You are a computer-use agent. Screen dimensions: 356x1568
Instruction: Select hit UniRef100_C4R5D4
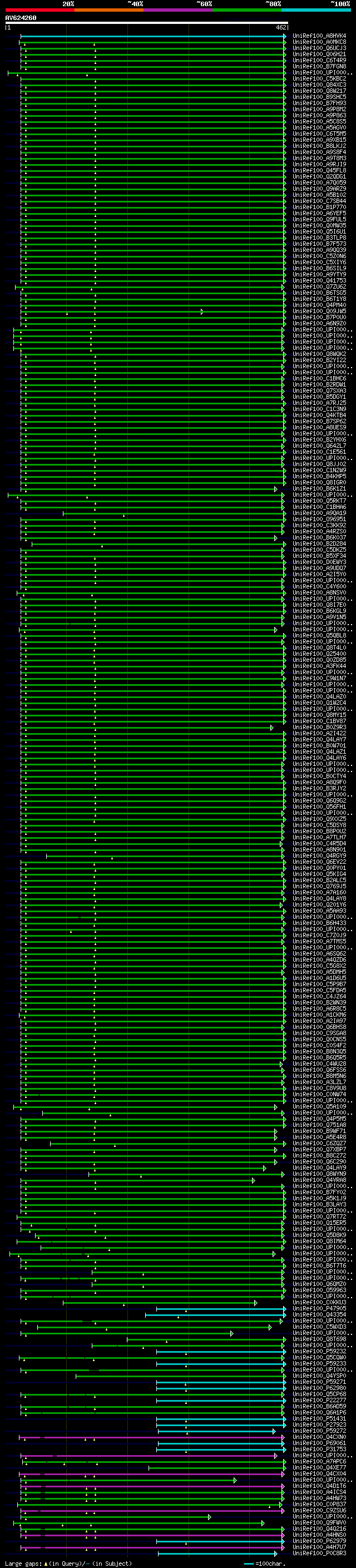pyautogui.click(x=319, y=843)
